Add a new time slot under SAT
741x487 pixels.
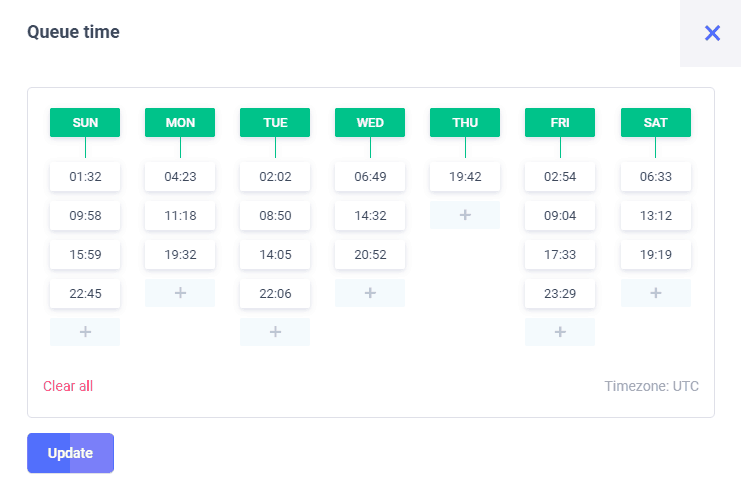656,293
